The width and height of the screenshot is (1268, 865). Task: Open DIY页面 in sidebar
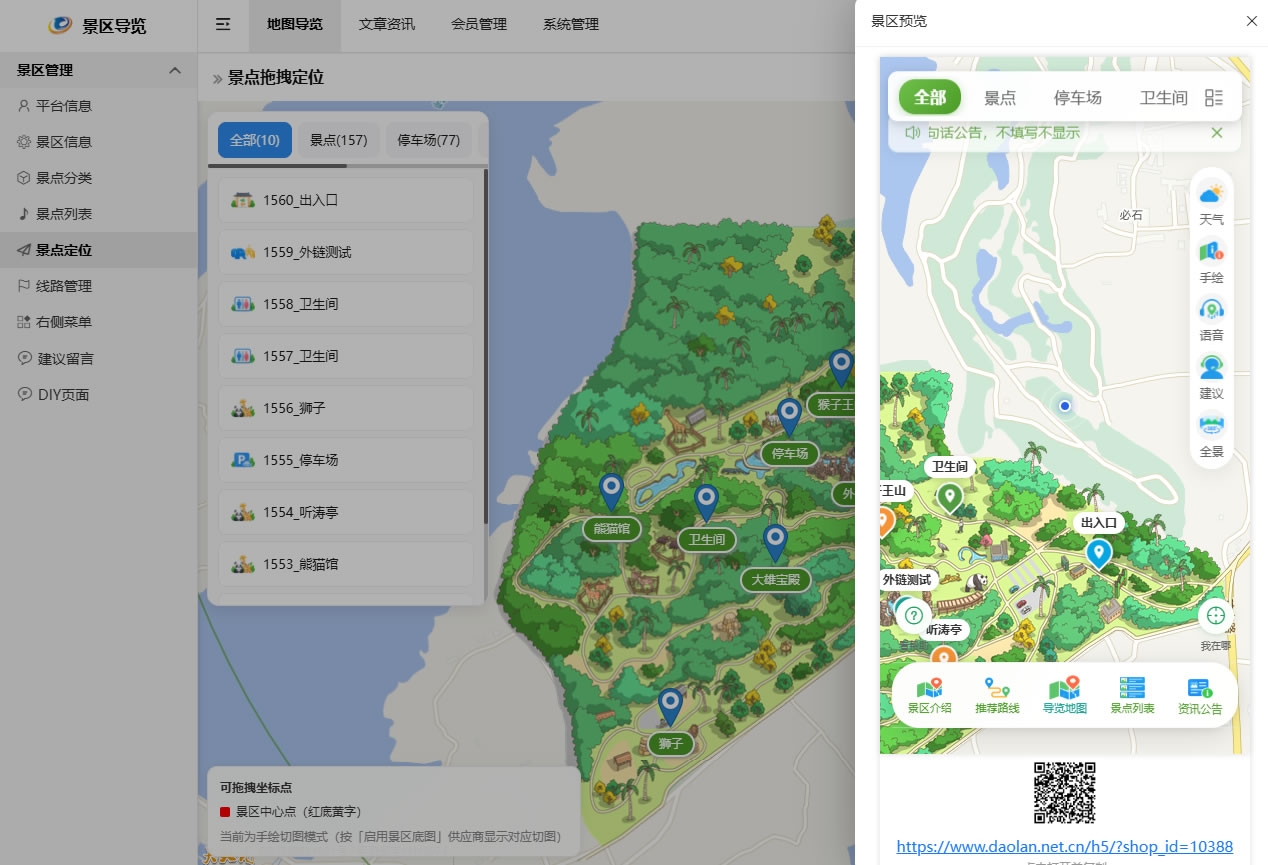[98, 394]
